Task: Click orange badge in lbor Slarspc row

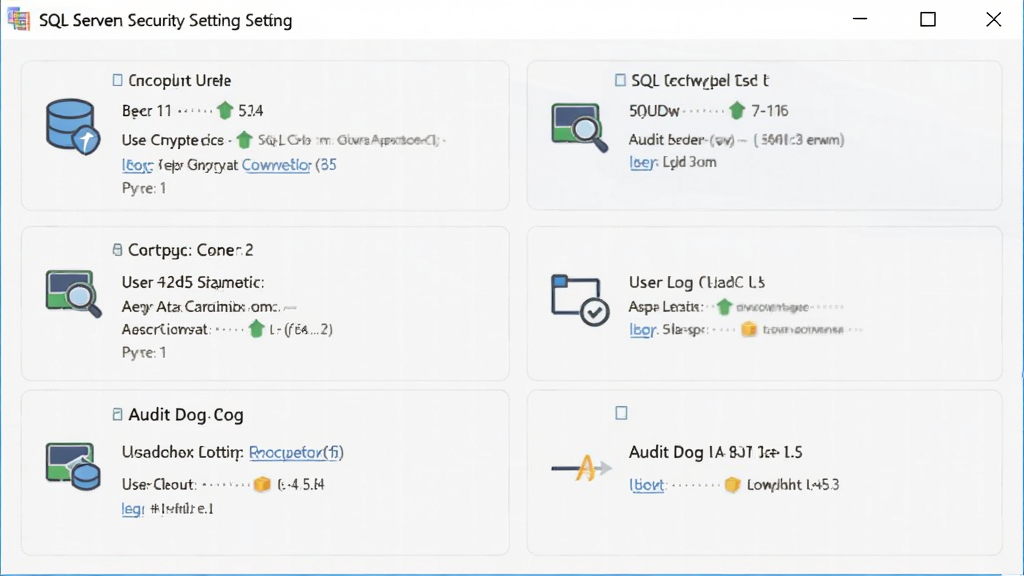Action: click(x=749, y=329)
